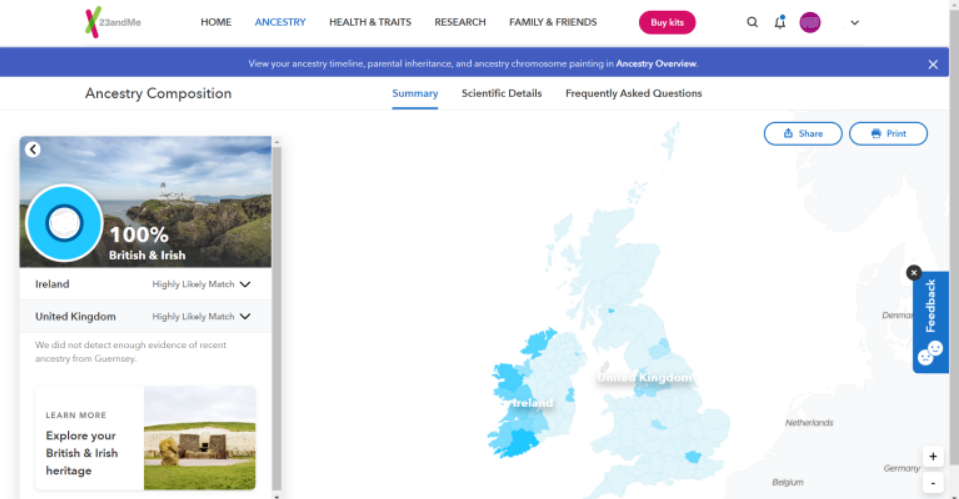Click the Ireland label on the map

(x=533, y=403)
